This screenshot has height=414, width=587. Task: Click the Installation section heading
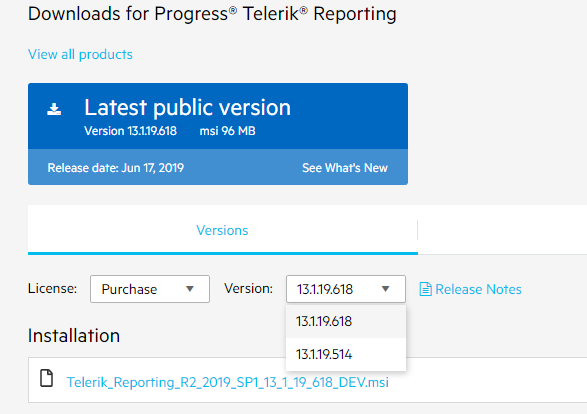74,335
